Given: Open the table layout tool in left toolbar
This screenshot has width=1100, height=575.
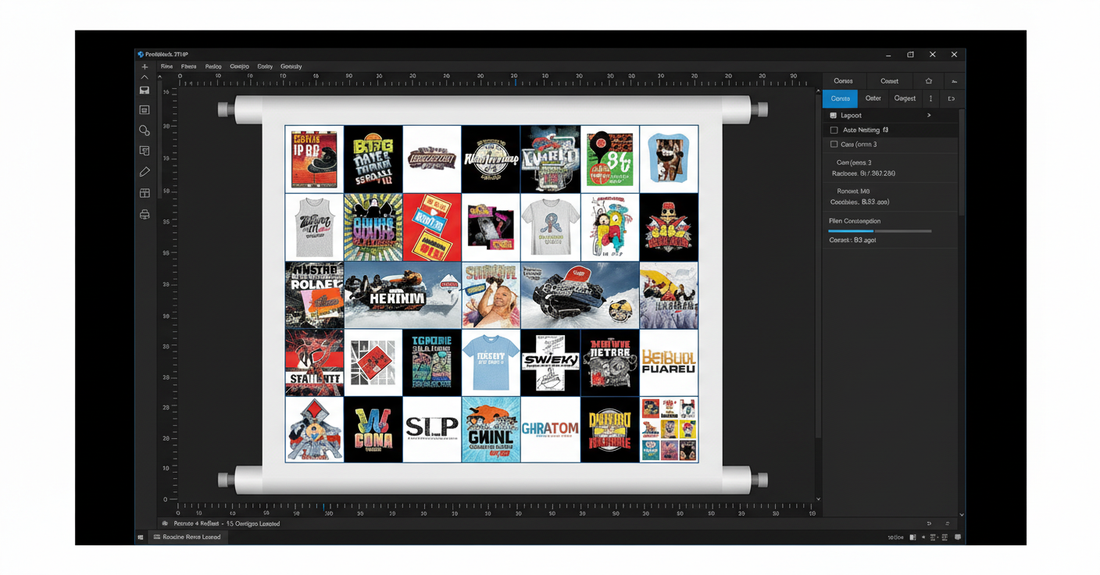Looking at the screenshot, I should [x=145, y=193].
